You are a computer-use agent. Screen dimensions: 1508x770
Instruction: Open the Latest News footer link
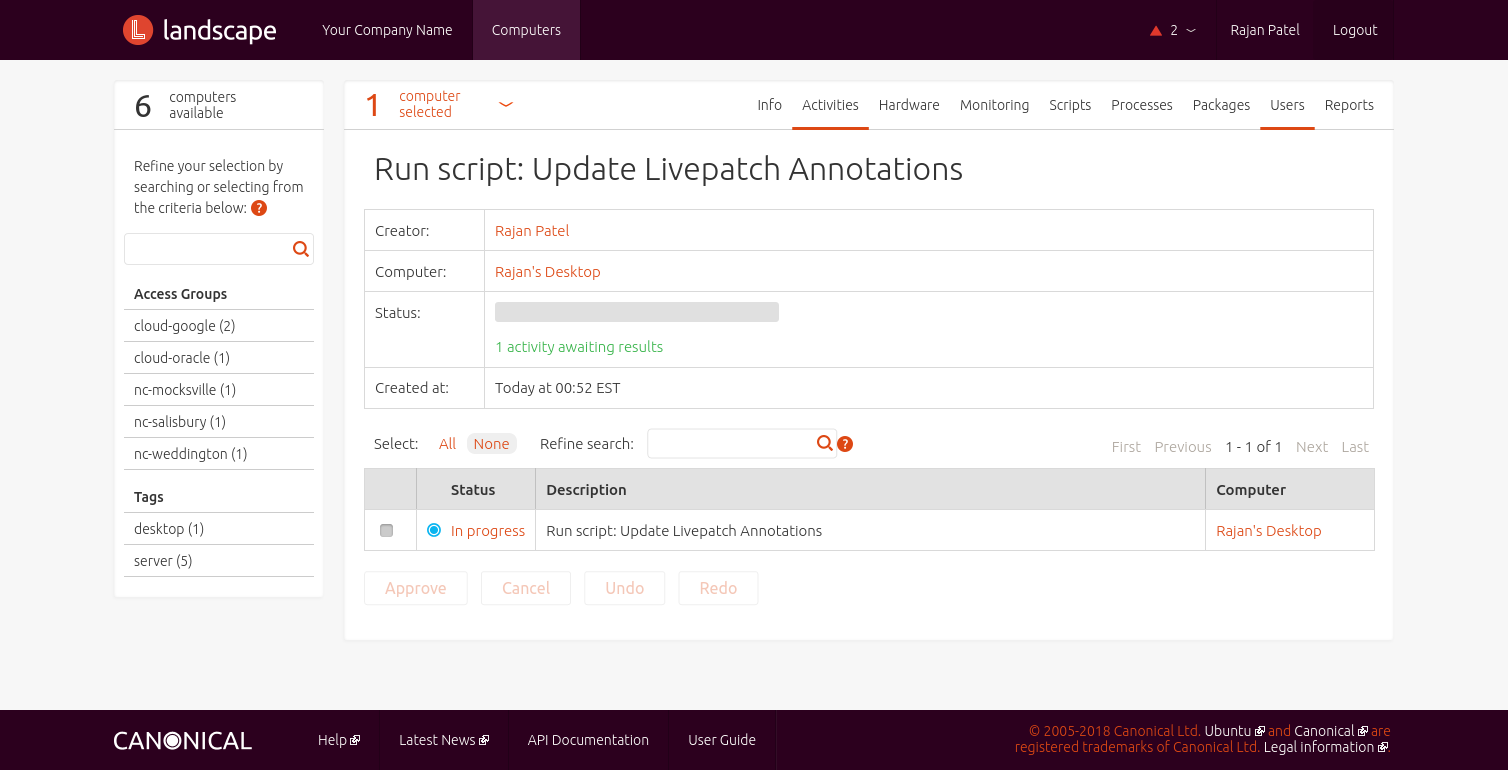[x=437, y=740]
